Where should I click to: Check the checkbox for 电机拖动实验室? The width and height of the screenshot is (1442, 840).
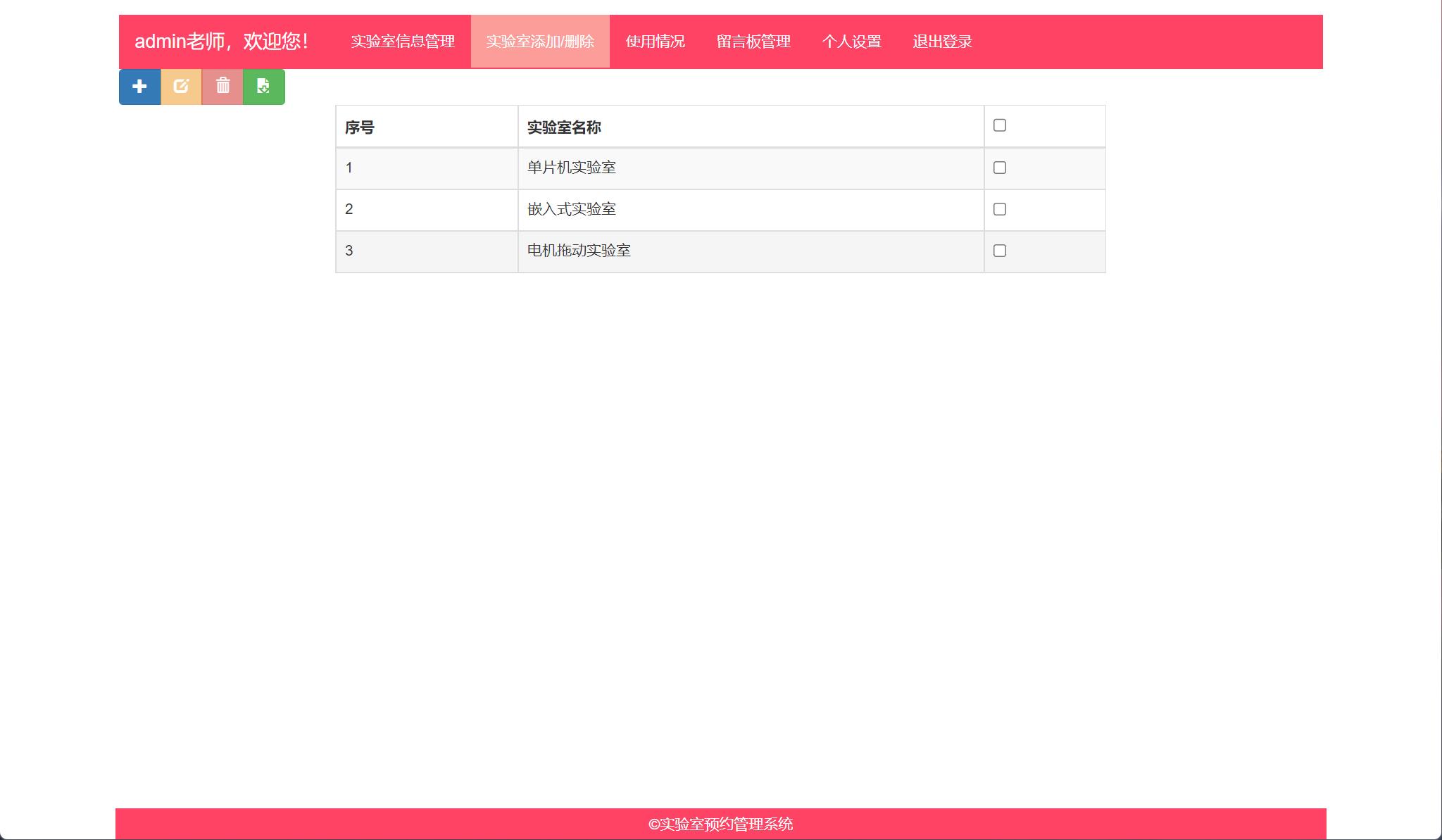[x=1000, y=250]
